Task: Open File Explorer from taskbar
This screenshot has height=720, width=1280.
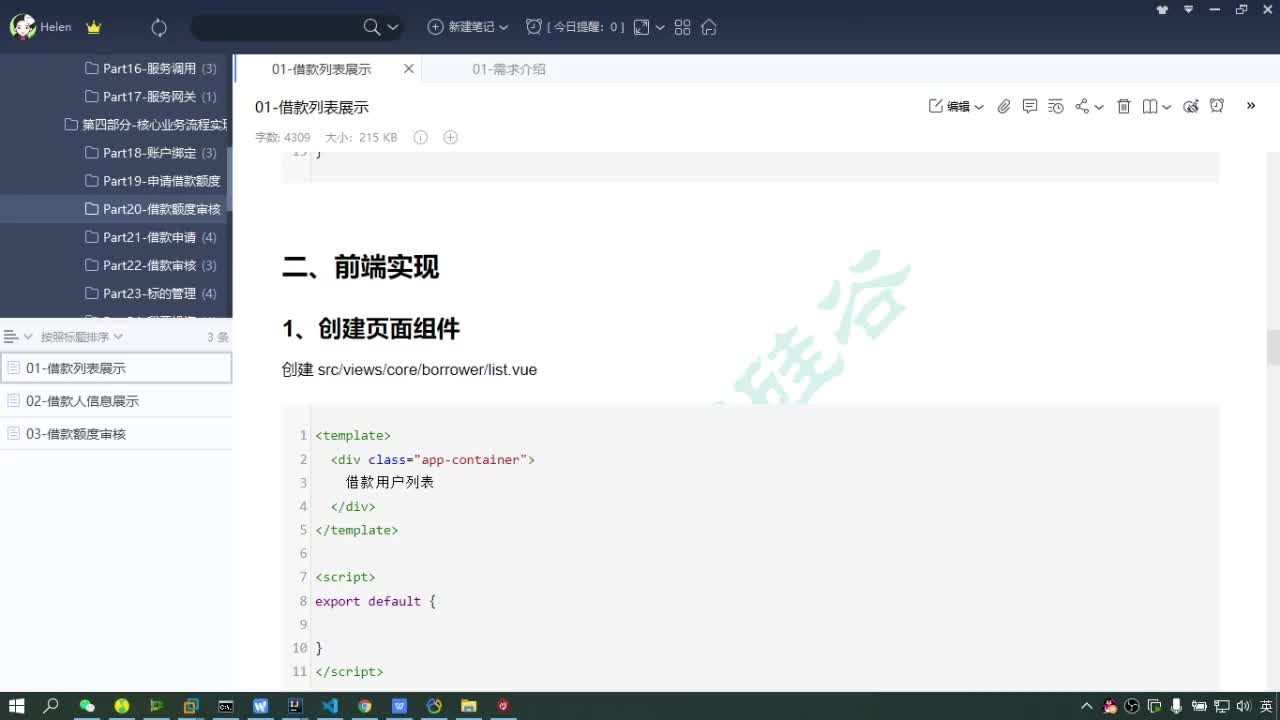Action: click(468, 706)
